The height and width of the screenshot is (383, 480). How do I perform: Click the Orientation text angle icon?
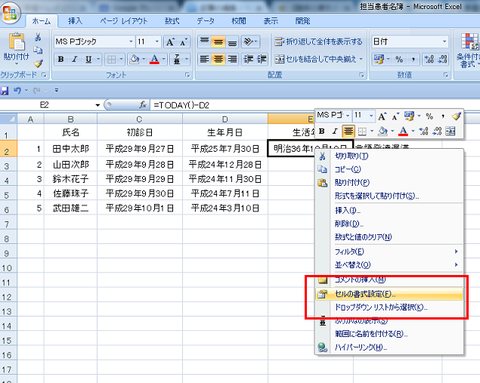point(248,42)
